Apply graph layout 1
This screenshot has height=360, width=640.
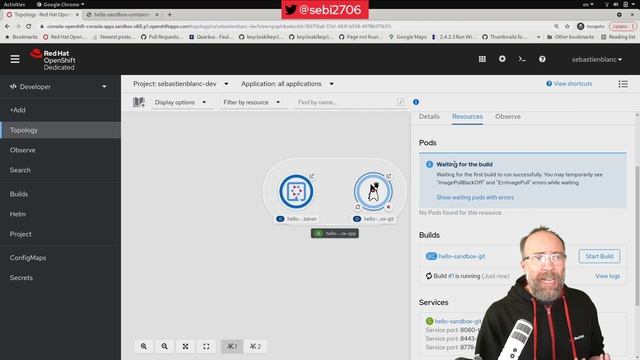pos(232,346)
